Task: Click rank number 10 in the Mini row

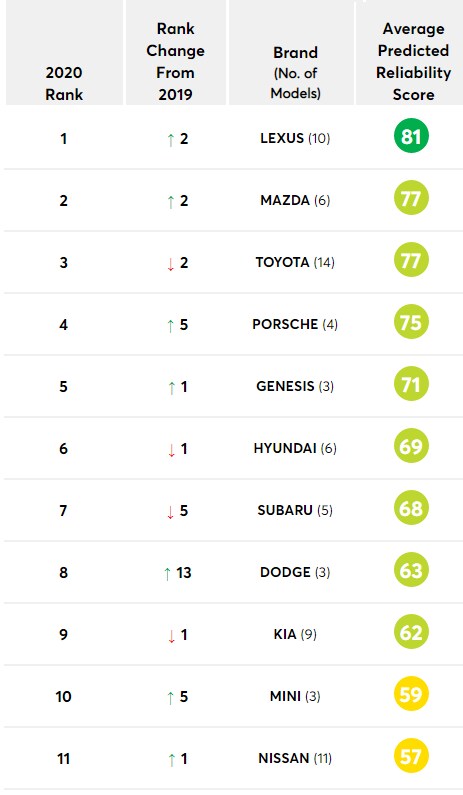Action: (x=63, y=697)
